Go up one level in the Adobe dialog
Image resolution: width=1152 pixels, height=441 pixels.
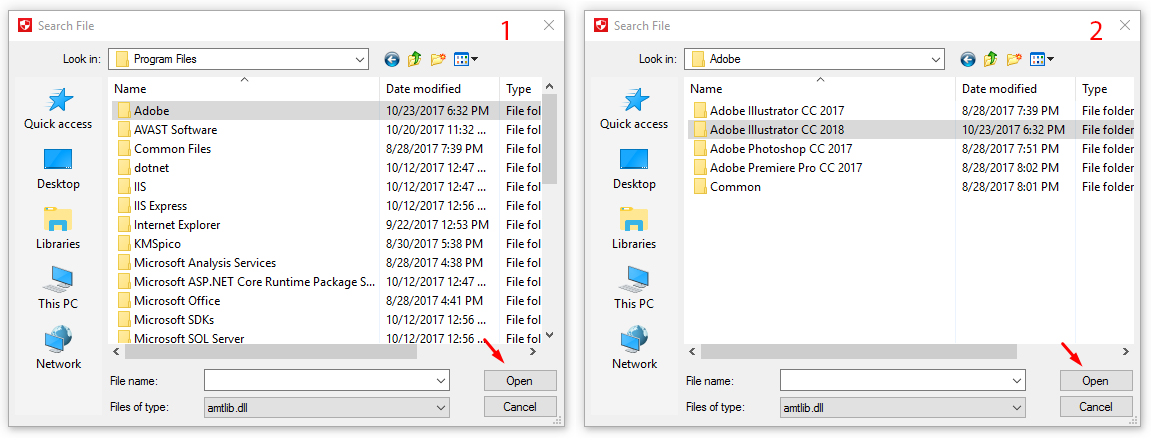(990, 59)
